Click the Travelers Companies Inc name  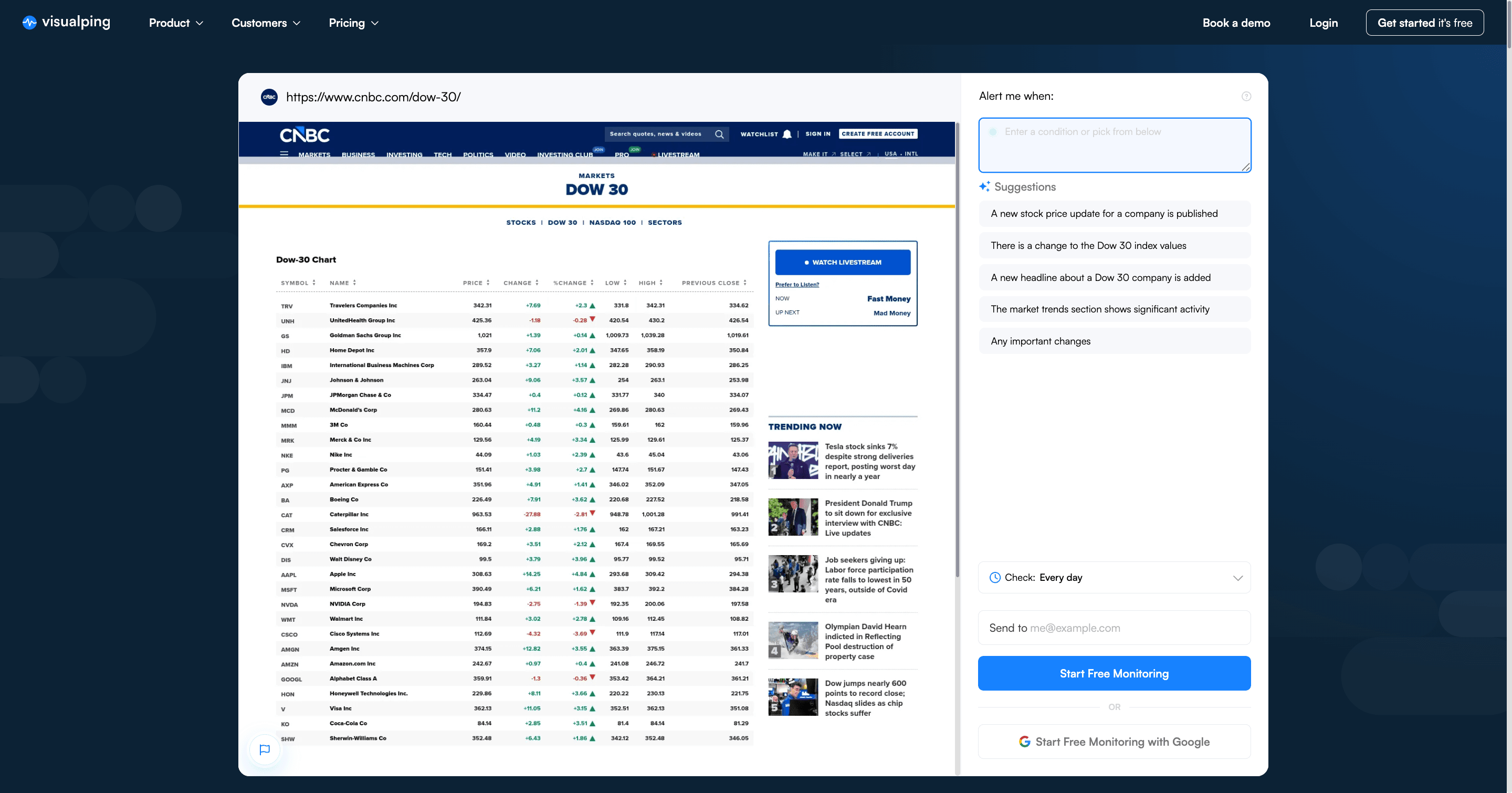pyautogui.click(x=363, y=305)
